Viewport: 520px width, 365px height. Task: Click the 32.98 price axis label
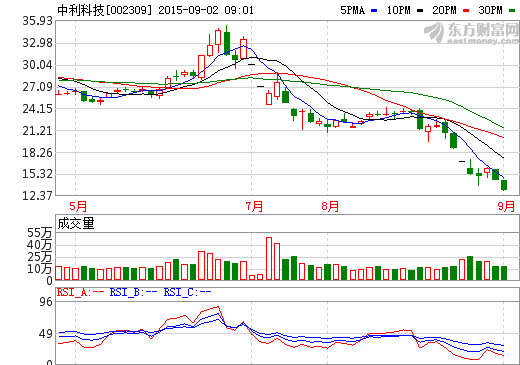pyautogui.click(x=37, y=43)
